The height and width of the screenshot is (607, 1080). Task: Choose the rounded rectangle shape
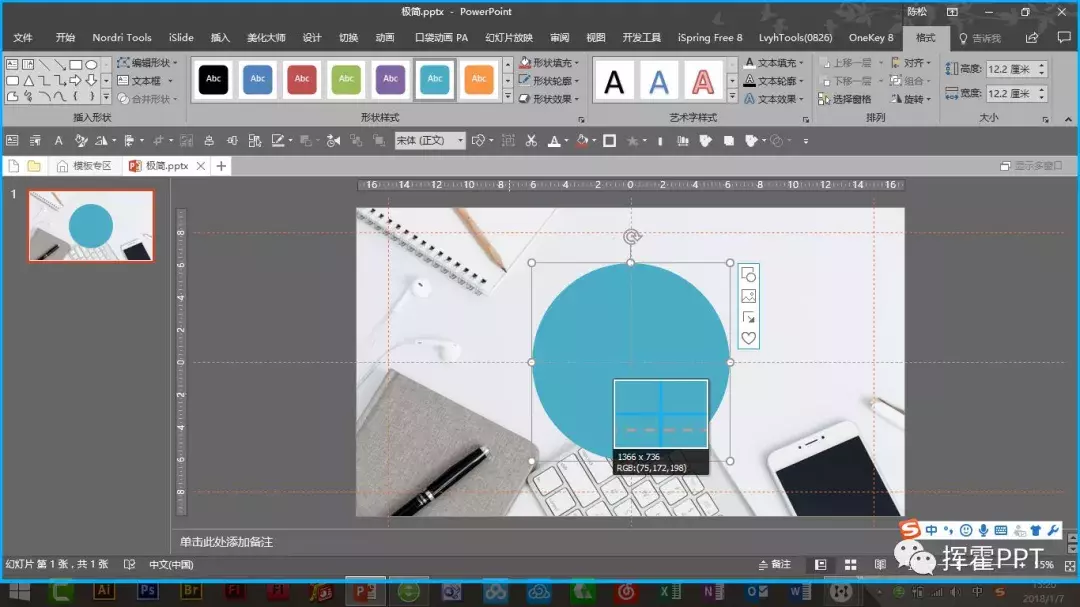tap(12, 81)
